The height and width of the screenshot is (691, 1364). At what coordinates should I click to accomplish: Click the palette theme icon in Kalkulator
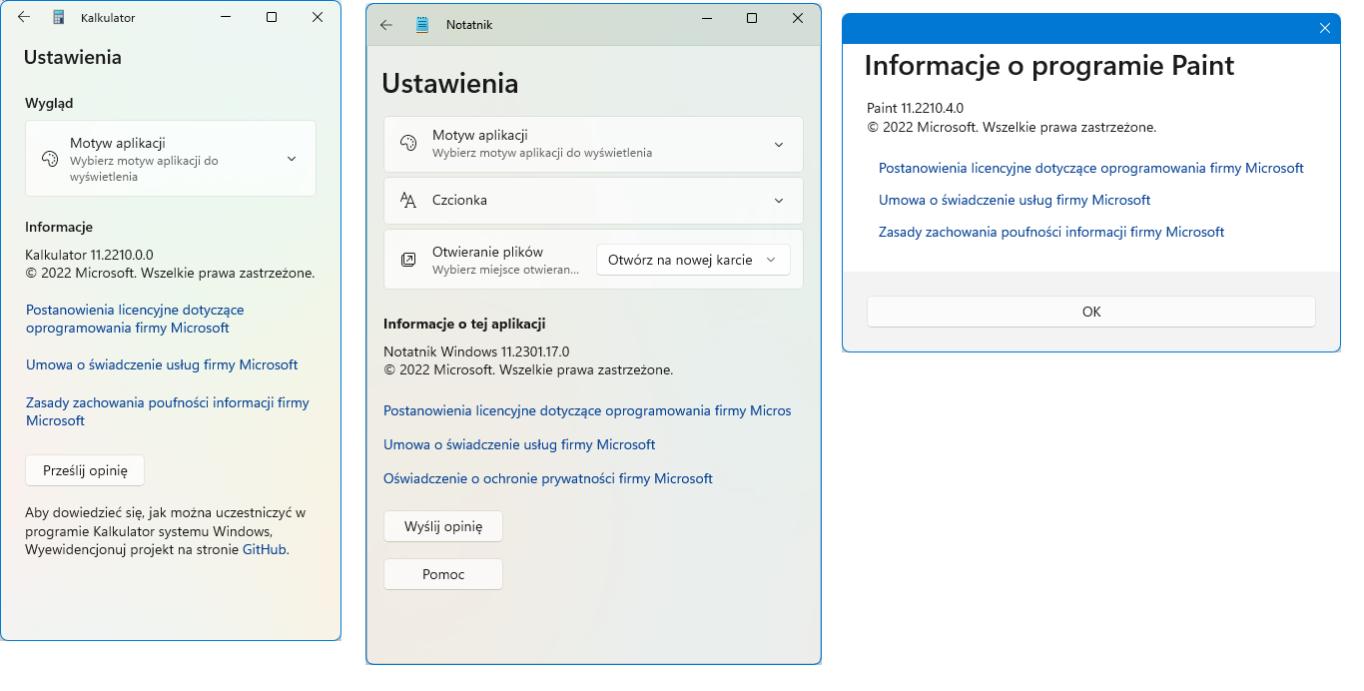[49, 159]
